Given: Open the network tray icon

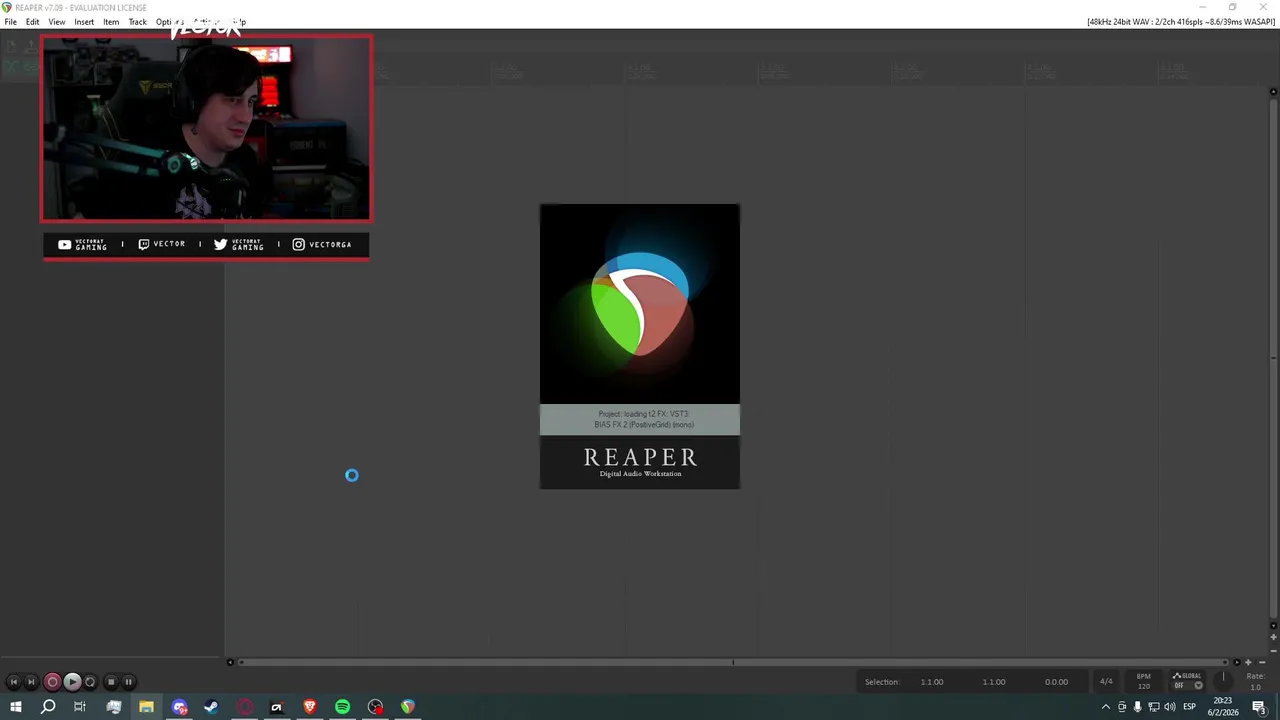Looking at the screenshot, I should pyautogui.click(x=1153, y=707).
